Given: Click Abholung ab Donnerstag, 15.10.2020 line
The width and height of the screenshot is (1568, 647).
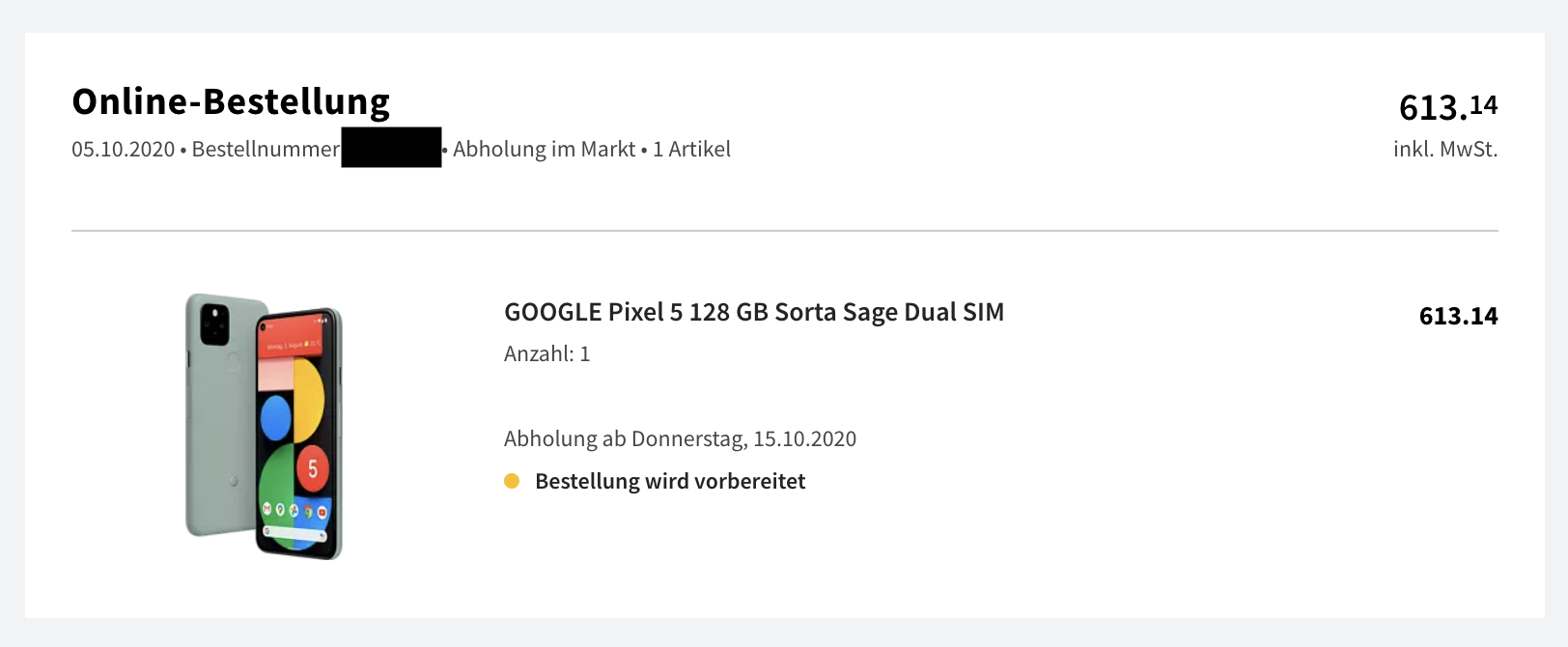Looking at the screenshot, I should (x=680, y=438).
